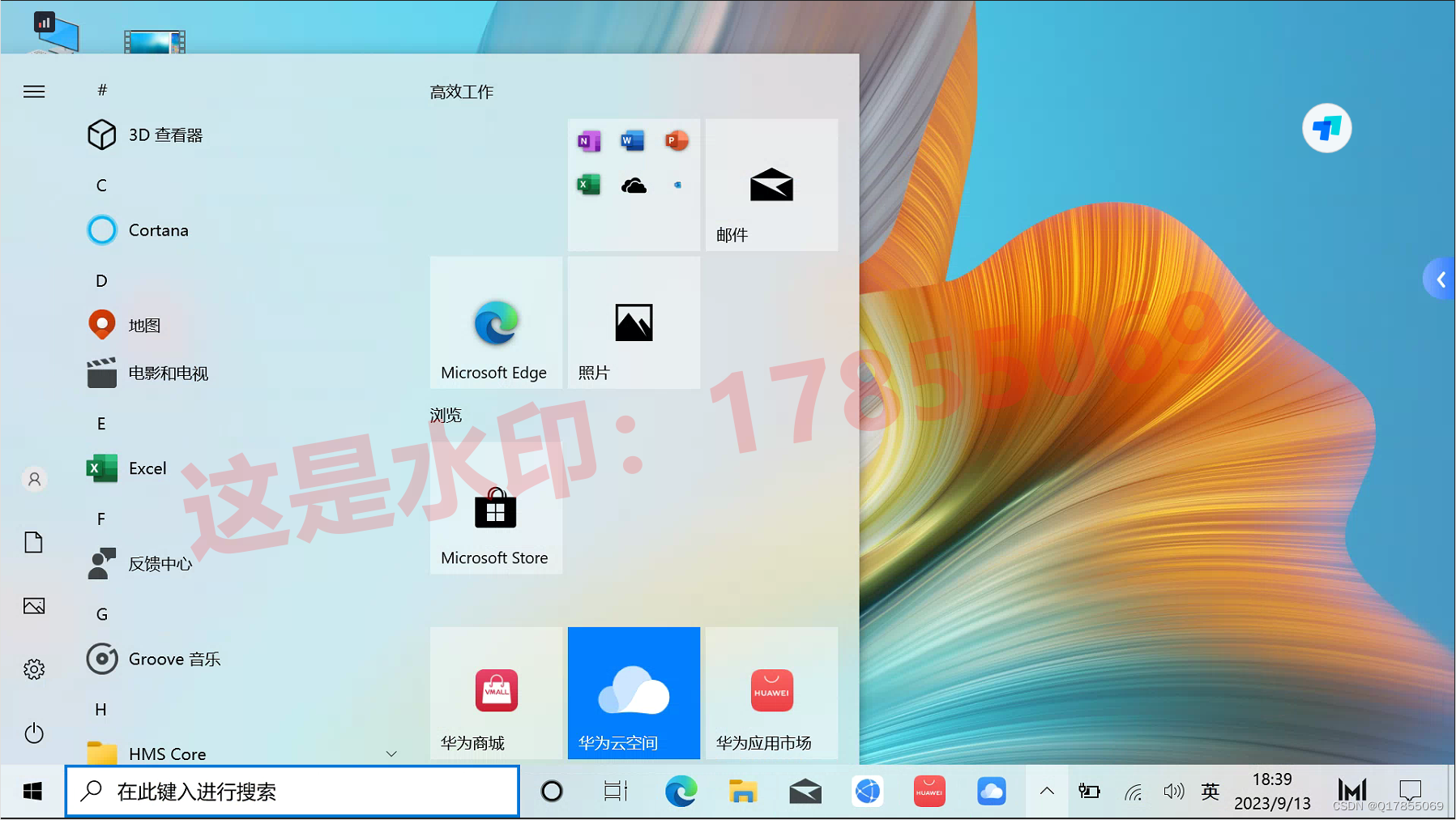The width and height of the screenshot is (1456, 820).
Task: Click floating blue assistant icon on desktop
Action: tap(1327, 128)
